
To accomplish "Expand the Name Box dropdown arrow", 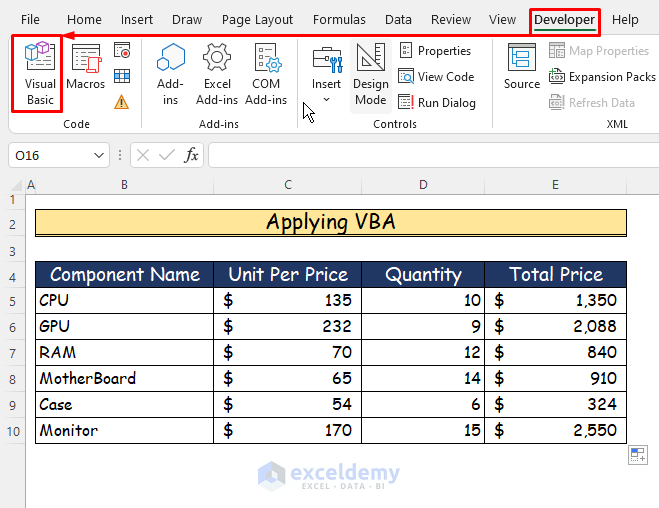I will point(99,155).
